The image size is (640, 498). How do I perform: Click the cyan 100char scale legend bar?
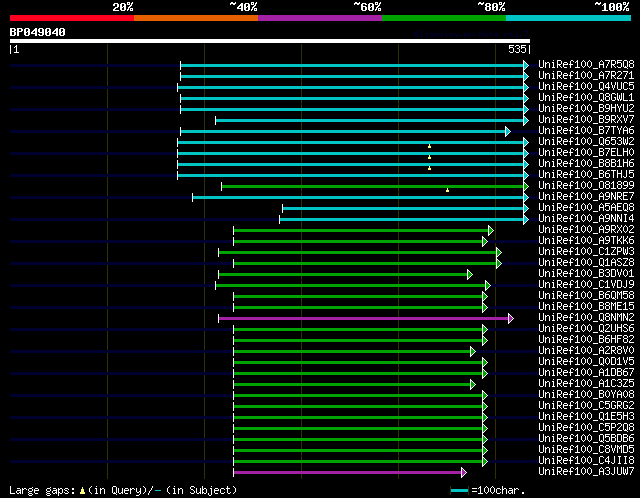[x=460, y=490]
